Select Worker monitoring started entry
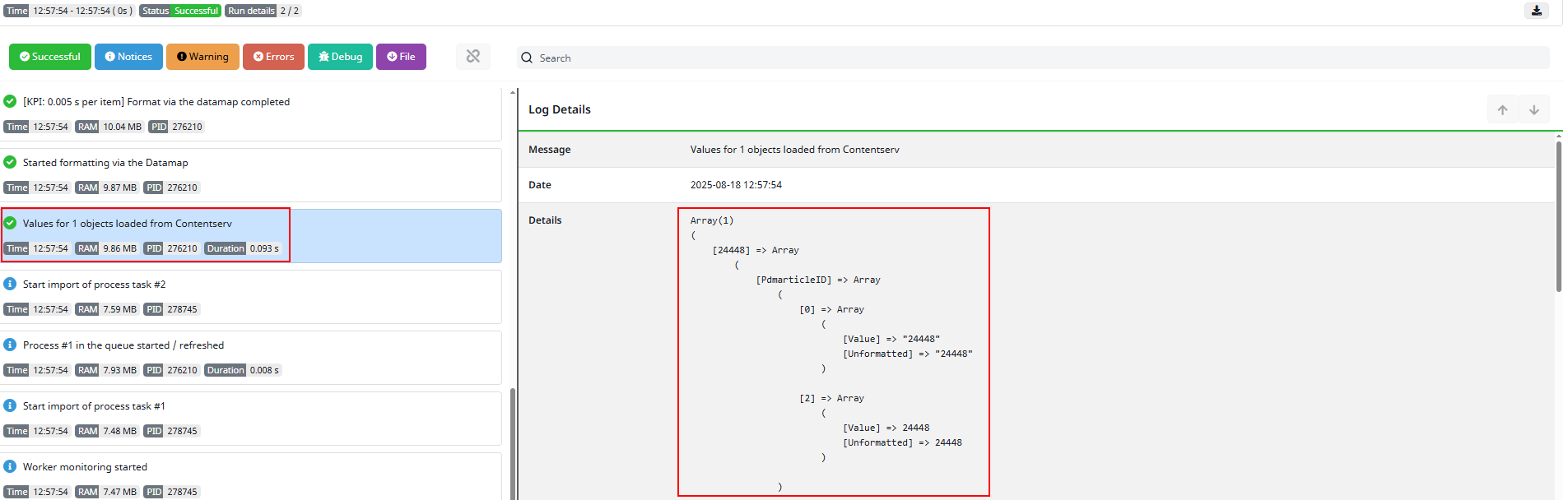The width and height of the screenshot is (1568, 500). [251, 476]
